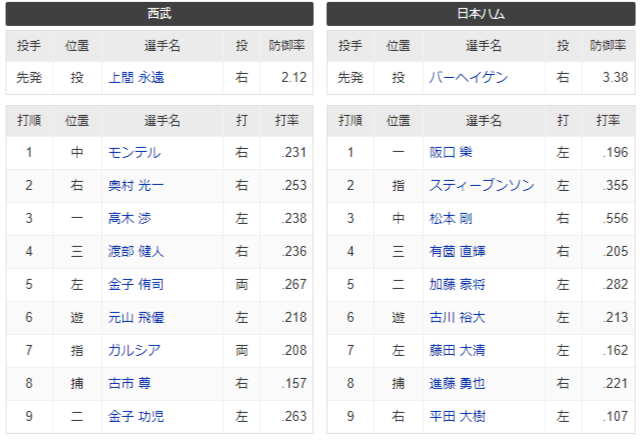Open 藤田 大清 left fielder link

[x=457, y=350]
